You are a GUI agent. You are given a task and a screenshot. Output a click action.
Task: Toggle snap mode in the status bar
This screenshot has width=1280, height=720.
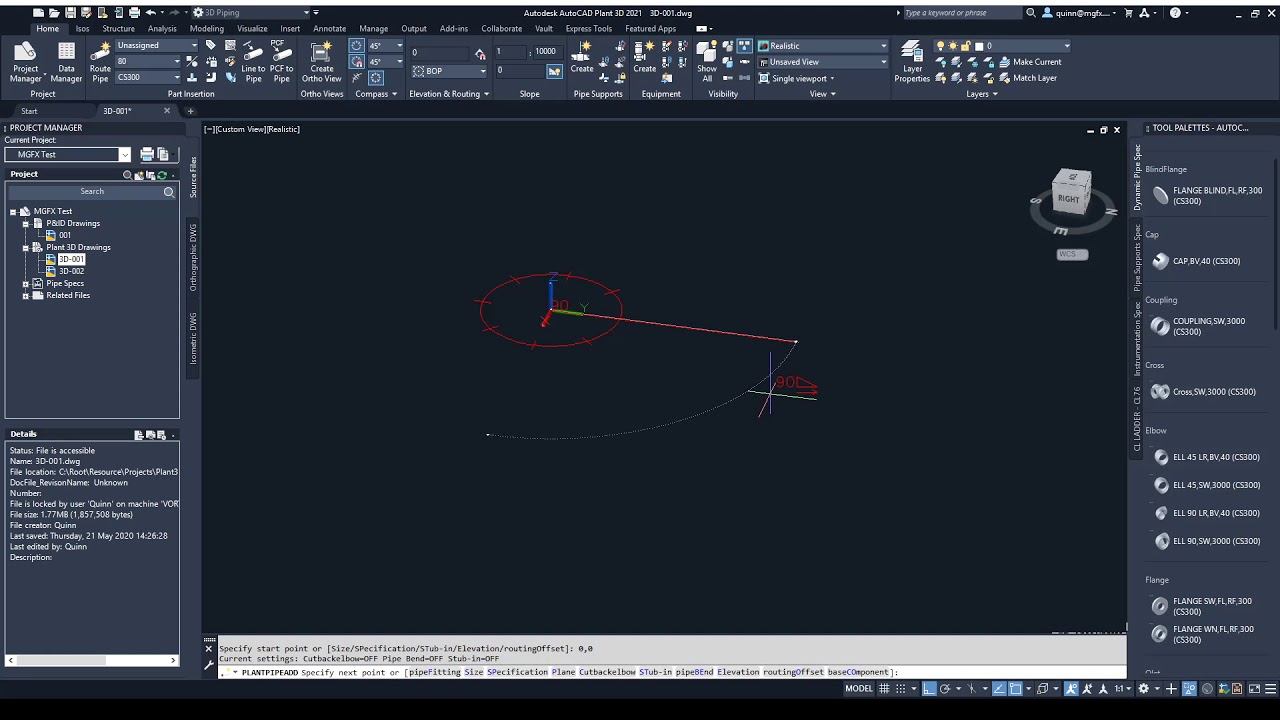point(902,688)
